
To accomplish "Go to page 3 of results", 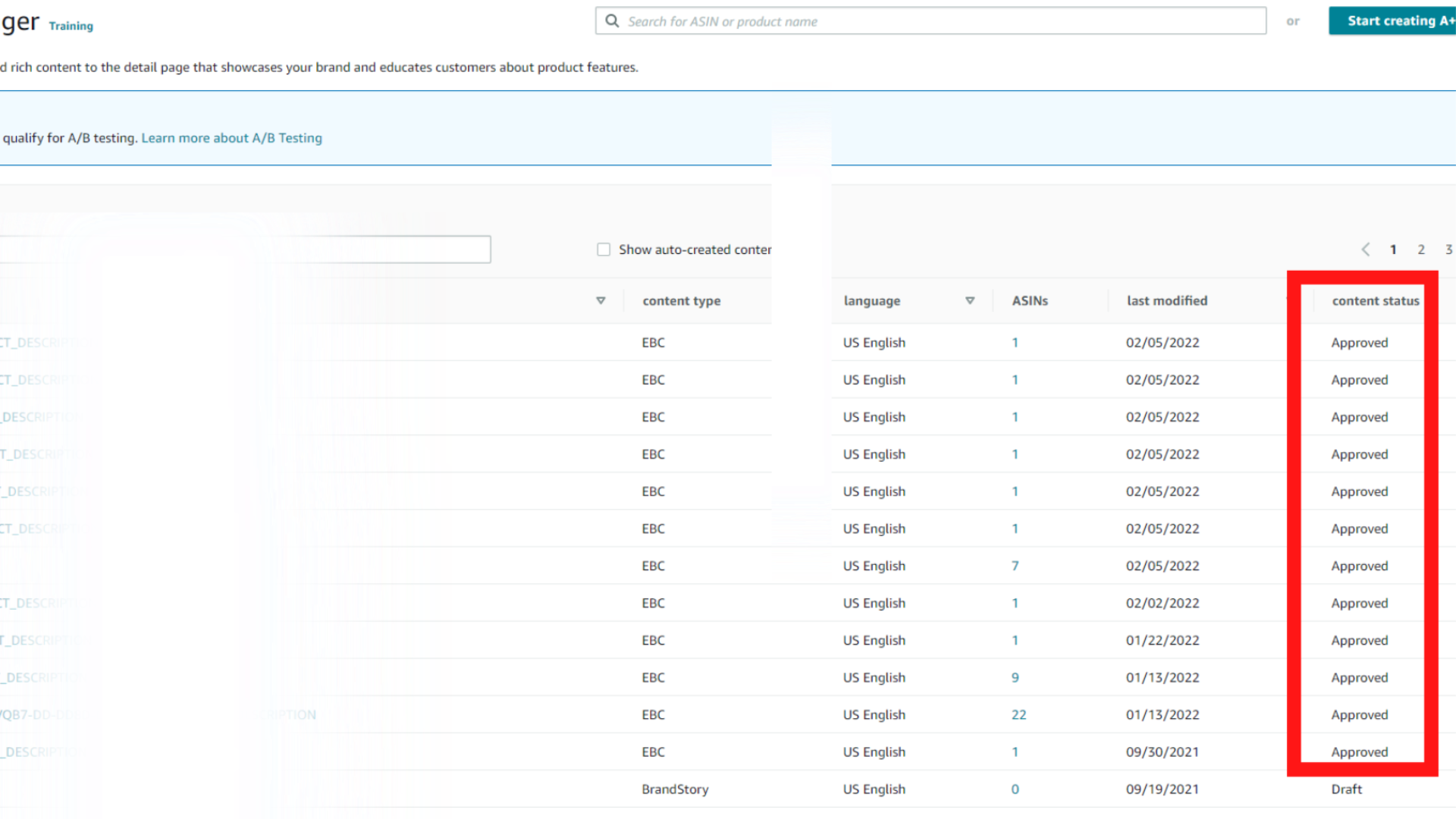I will 1448,249.
